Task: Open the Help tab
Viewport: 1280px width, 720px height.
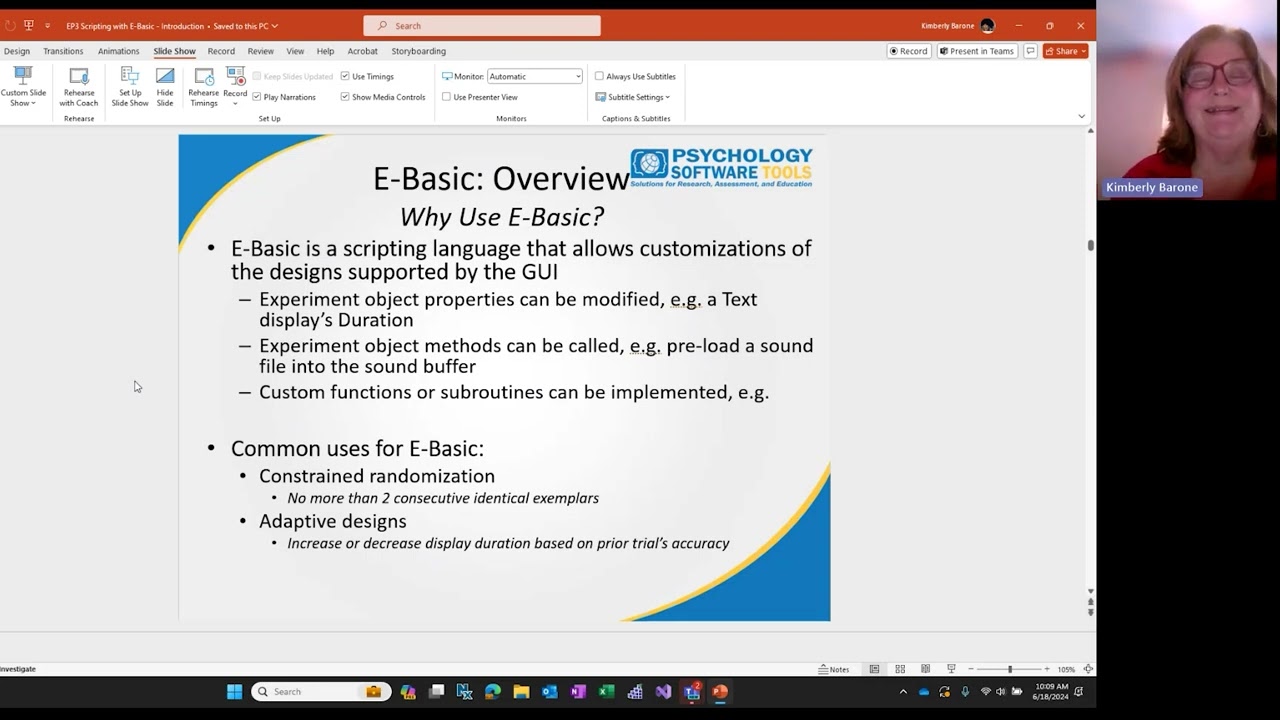Action: click(325, 51)
